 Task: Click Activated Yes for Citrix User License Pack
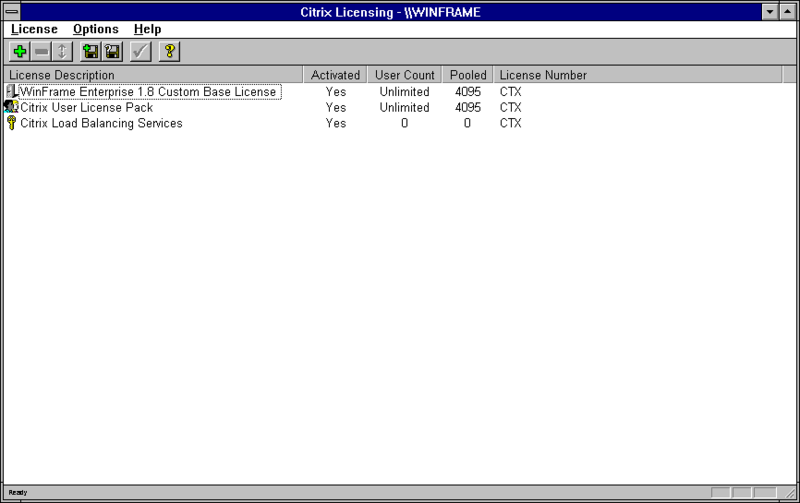point(336,107)
